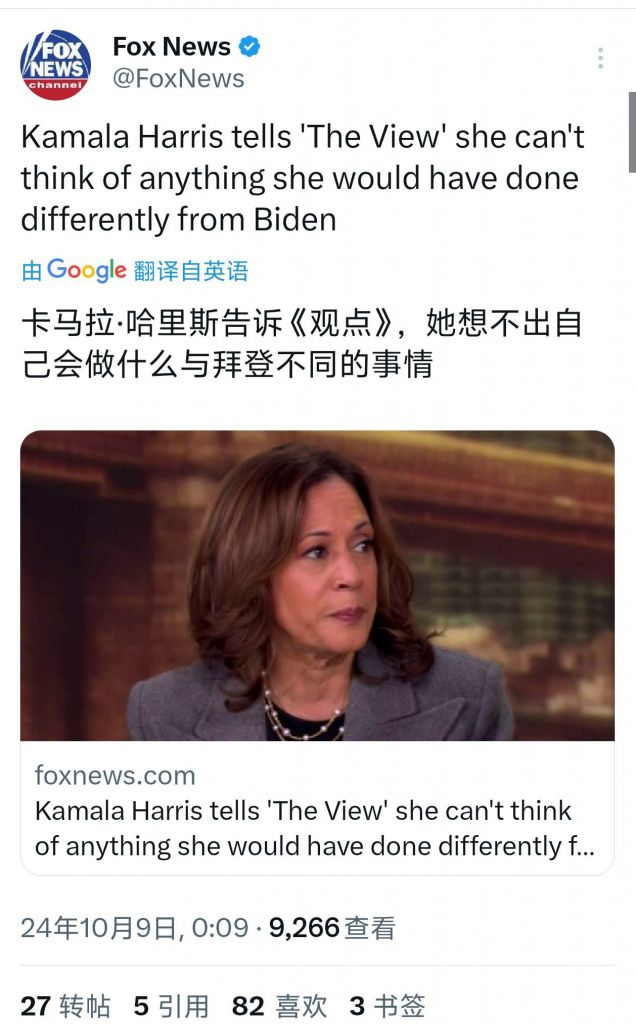636x1024 pixels.
Task: Click the link card headline below foxnews.com
Action: (x=315, y=828)
